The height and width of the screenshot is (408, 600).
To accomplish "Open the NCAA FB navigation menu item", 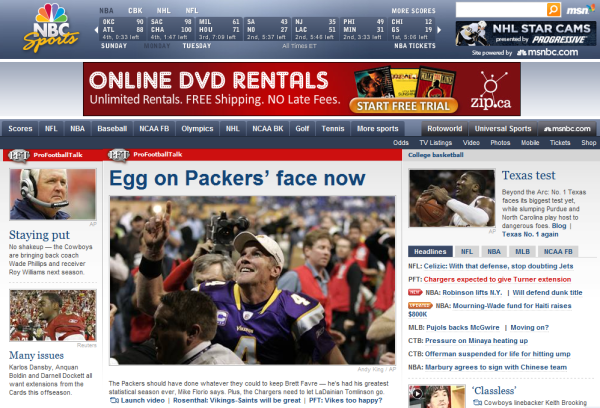I will pos(154,129).
